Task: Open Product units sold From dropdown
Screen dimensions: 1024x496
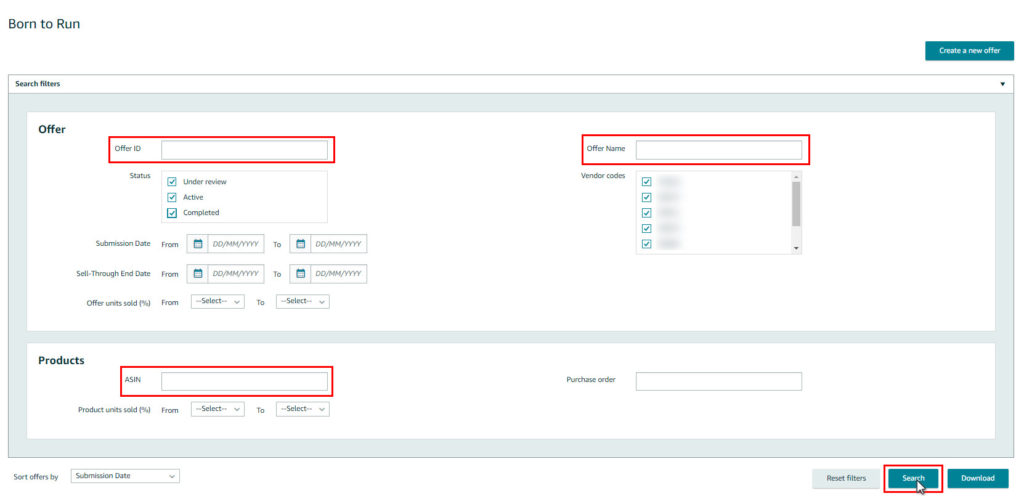Action: coord(218,409)
